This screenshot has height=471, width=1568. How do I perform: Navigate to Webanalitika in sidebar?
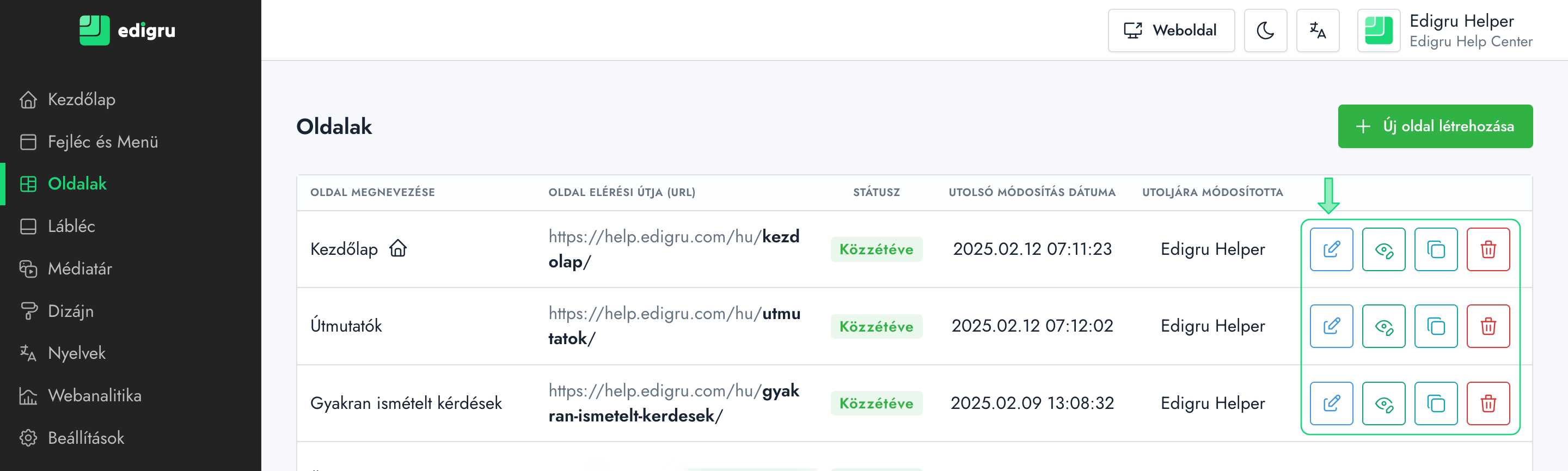94,395
